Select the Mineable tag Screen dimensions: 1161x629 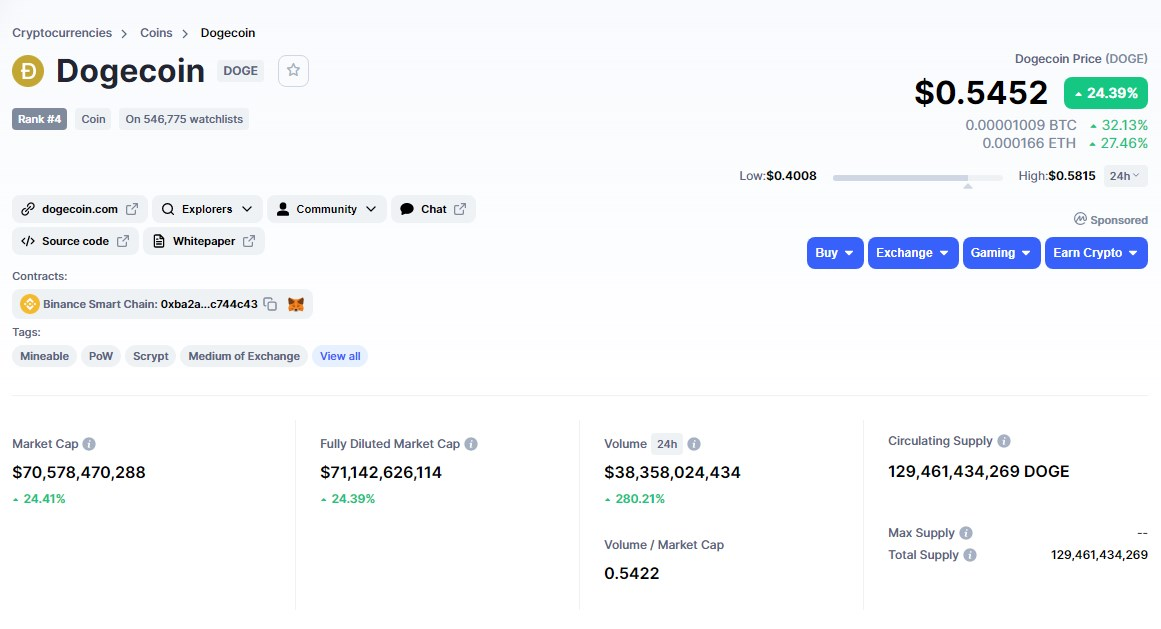(x=44, y=356)
